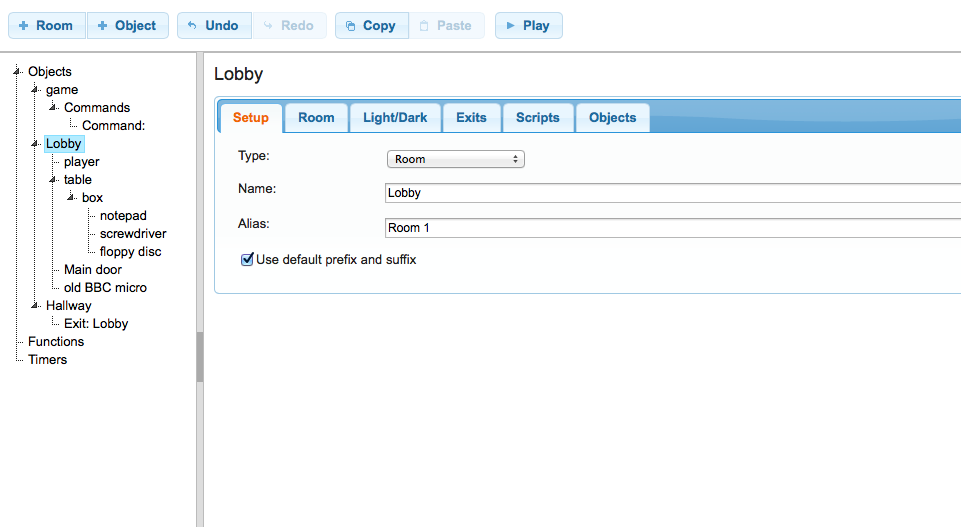Collapse the Hallway tree node
This screenshot has height=527, width=961.
[35, 306]
